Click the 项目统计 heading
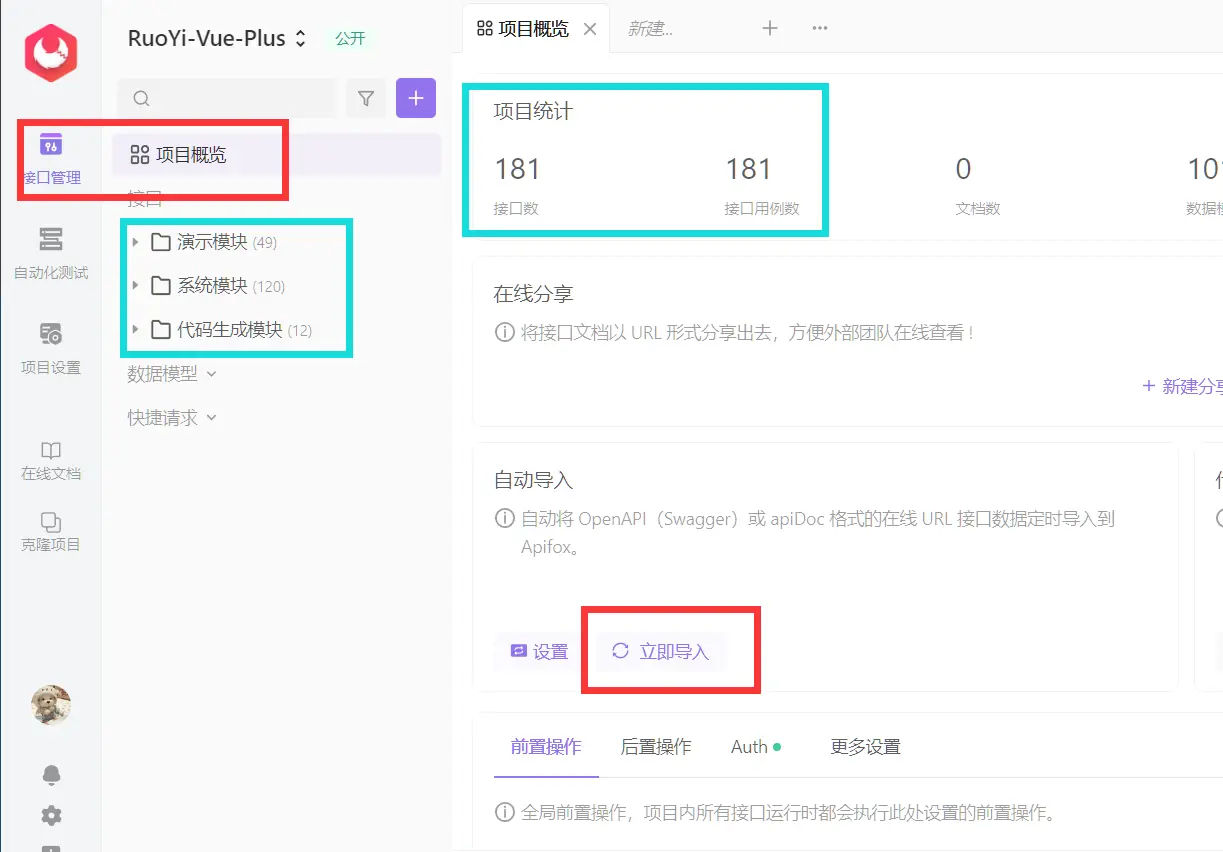Screen dimensions: 1223x852 pyautogui.click(x=533, y=112)
